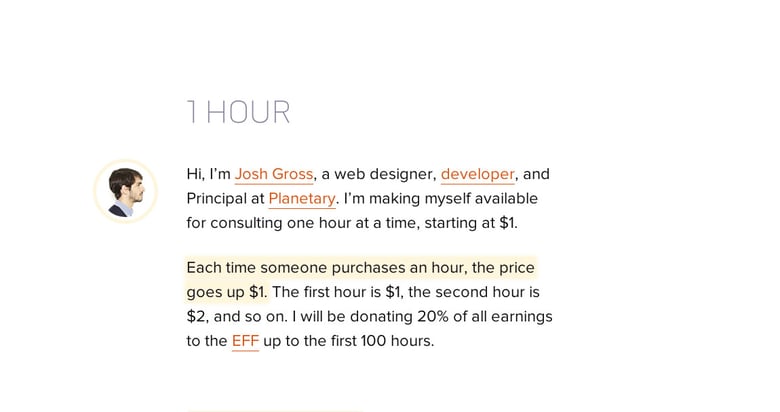Visit the Planetary link
Screen dimensions: 780x412
click(302, 198)
